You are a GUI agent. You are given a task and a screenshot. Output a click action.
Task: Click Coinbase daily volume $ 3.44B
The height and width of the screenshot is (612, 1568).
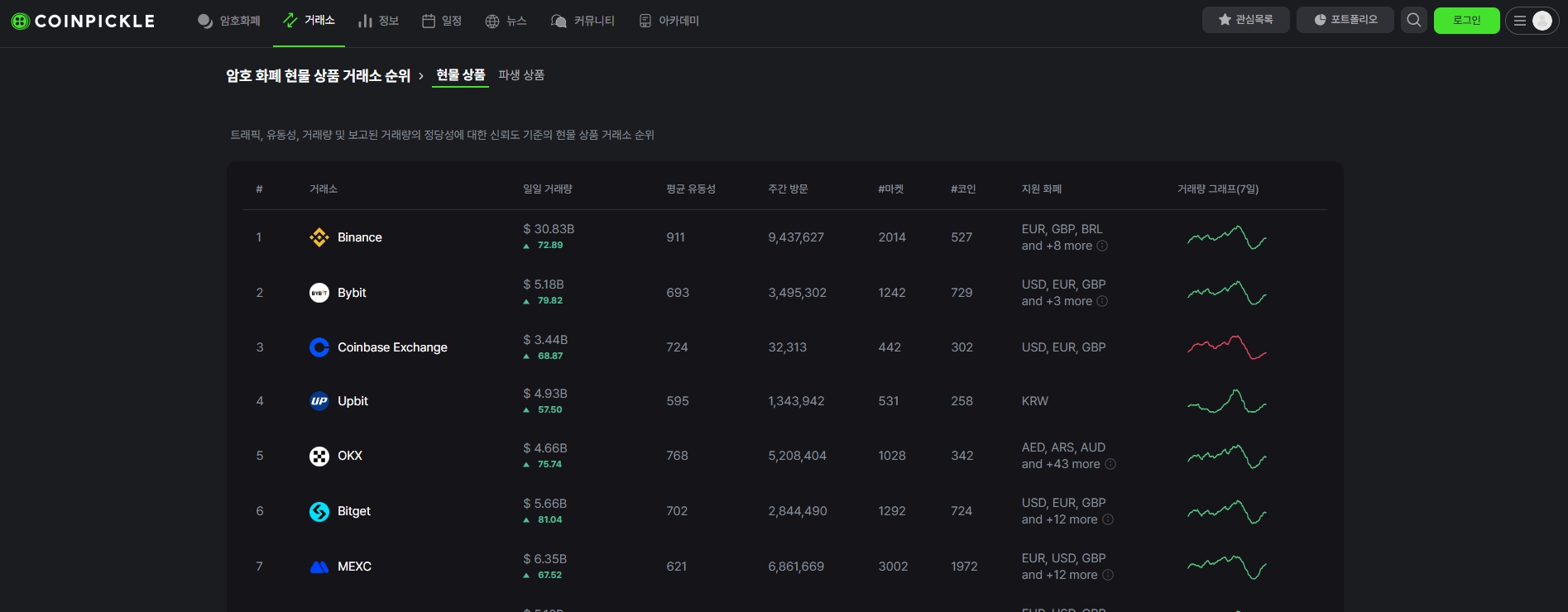(x=545, y=340)
